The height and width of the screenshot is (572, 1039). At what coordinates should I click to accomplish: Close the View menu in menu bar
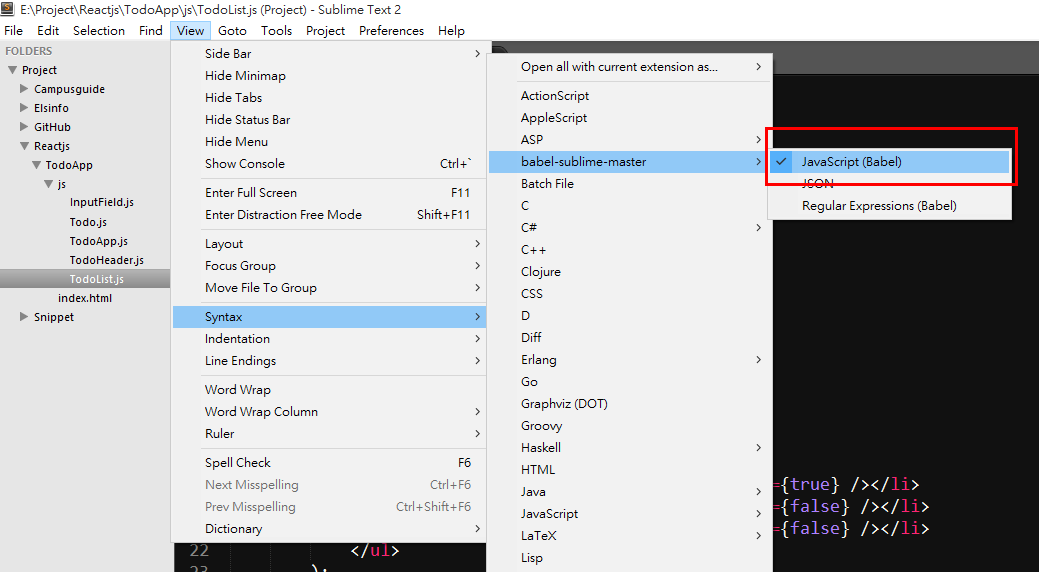tap(190, 30)
